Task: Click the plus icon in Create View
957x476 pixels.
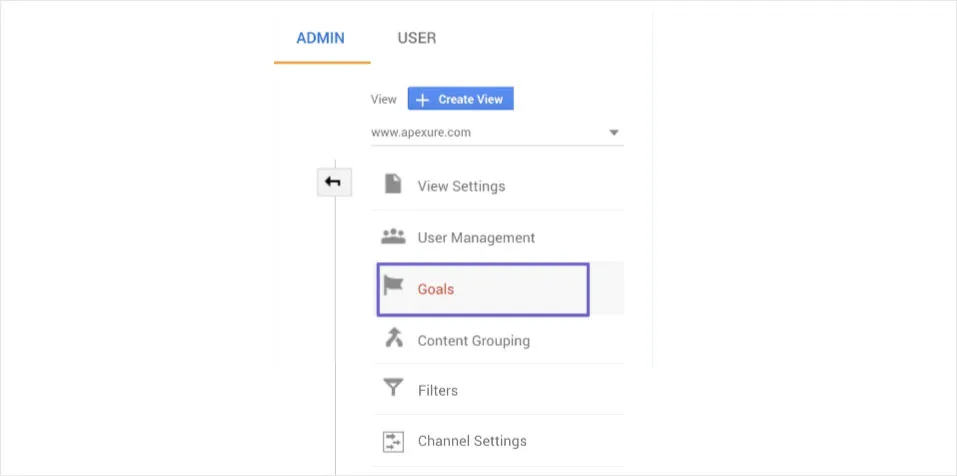Action: (x=422, y=99)
